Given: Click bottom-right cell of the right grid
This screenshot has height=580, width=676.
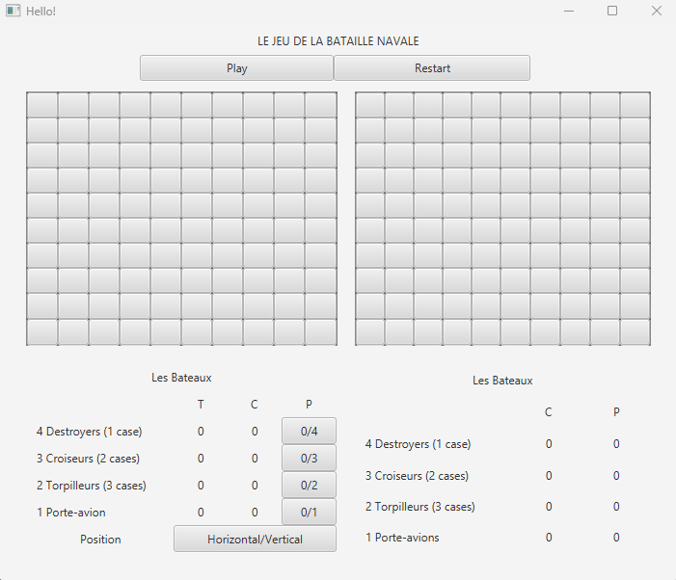Looking at the screenshot, I should click(635, 332).
